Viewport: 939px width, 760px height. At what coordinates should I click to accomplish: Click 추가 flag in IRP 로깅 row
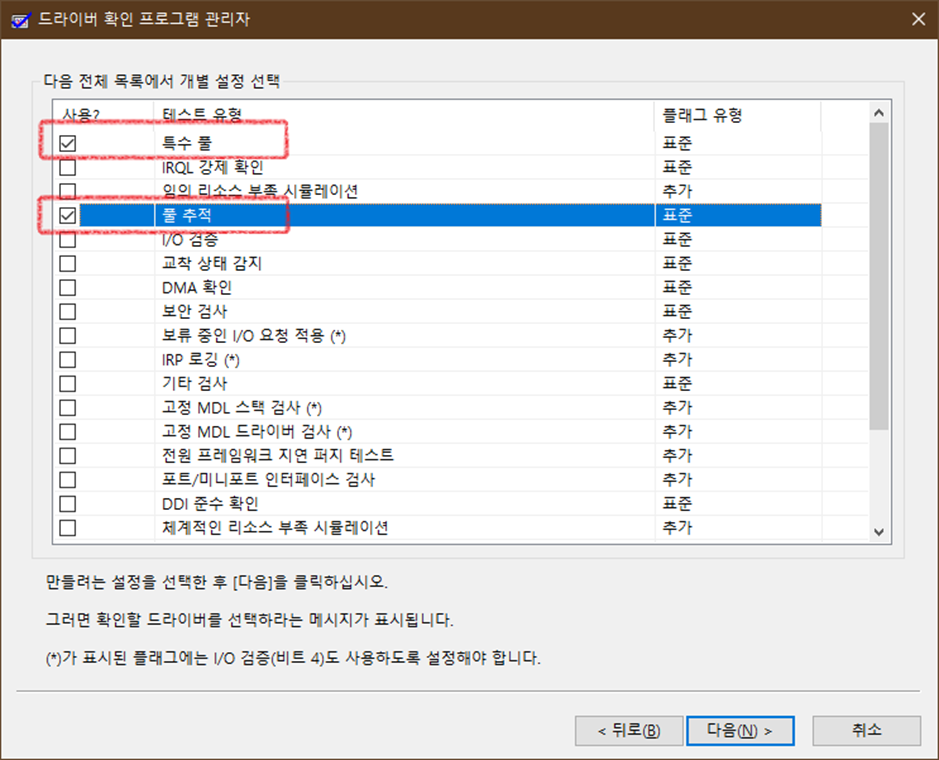(677, 359)
